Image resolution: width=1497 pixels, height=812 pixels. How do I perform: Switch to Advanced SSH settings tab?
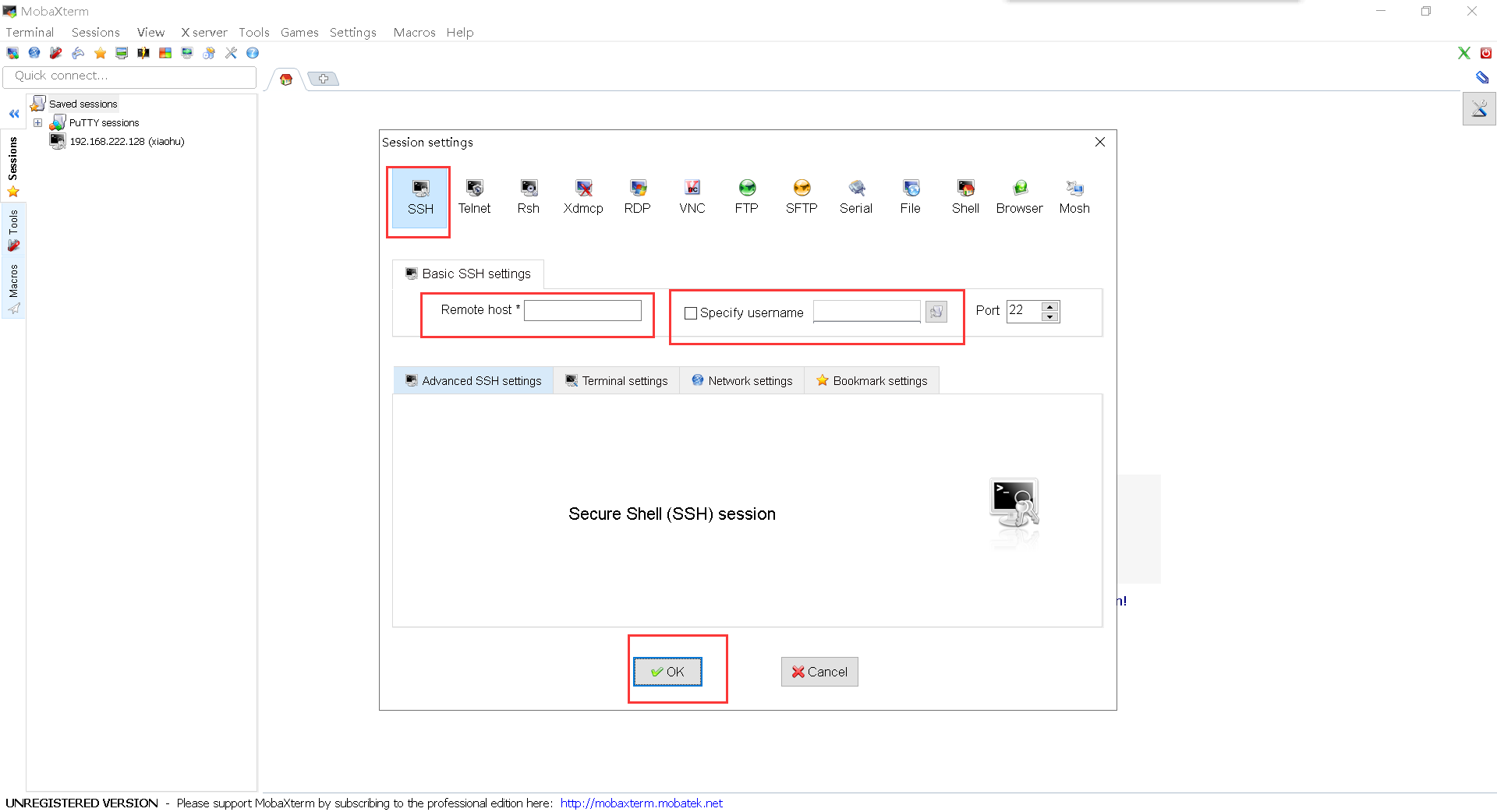click(x=474, y=380)
